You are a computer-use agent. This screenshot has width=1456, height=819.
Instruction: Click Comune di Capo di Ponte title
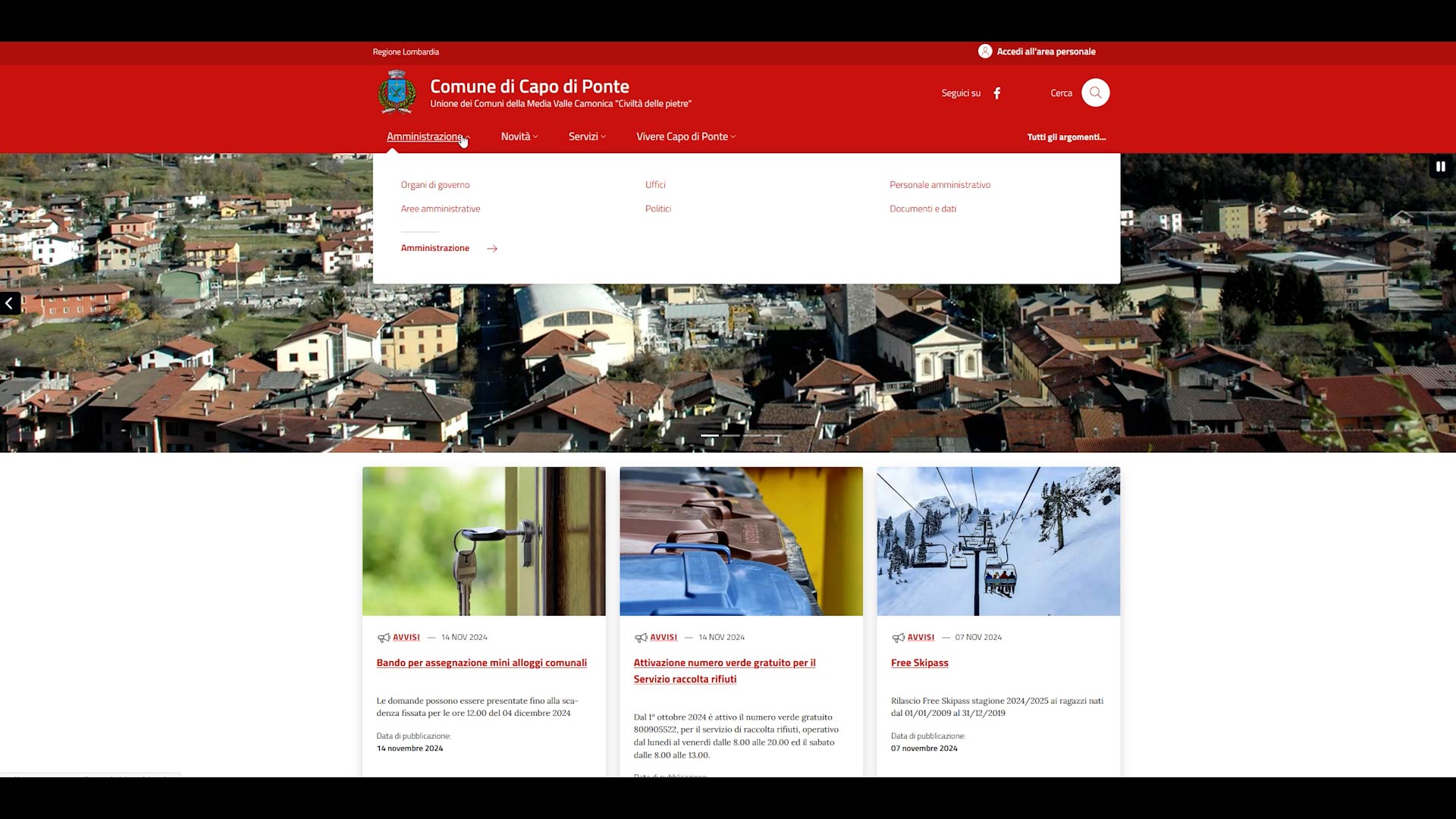coord(529,86)
